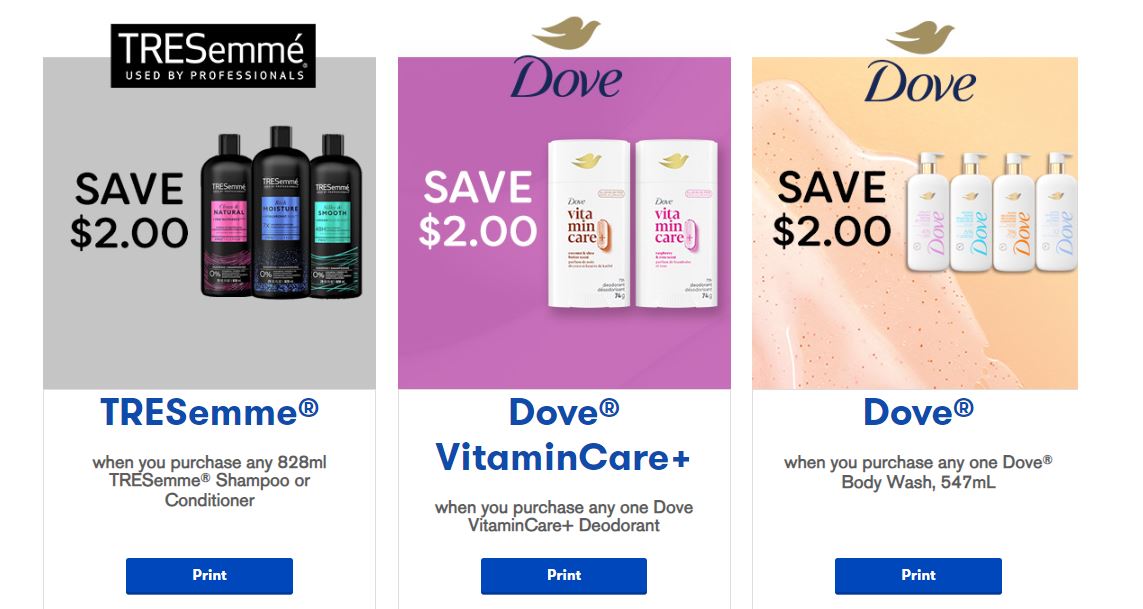Screen dimensions: 1143x609
Task: Click the coconut VitaminCare deodorant stick
Action: point(589,223)
